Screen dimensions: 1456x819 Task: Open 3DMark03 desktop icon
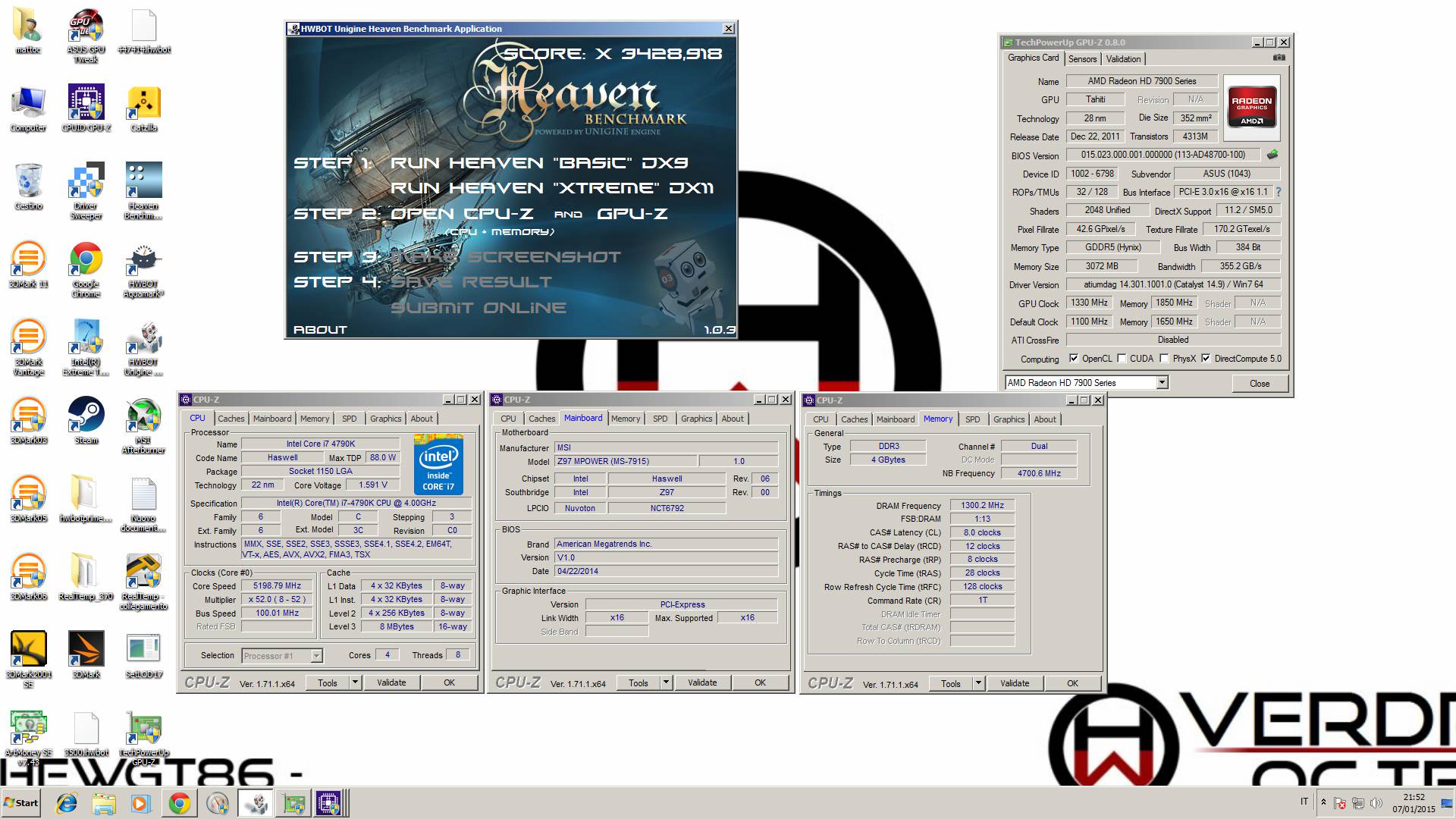[28, 421]
